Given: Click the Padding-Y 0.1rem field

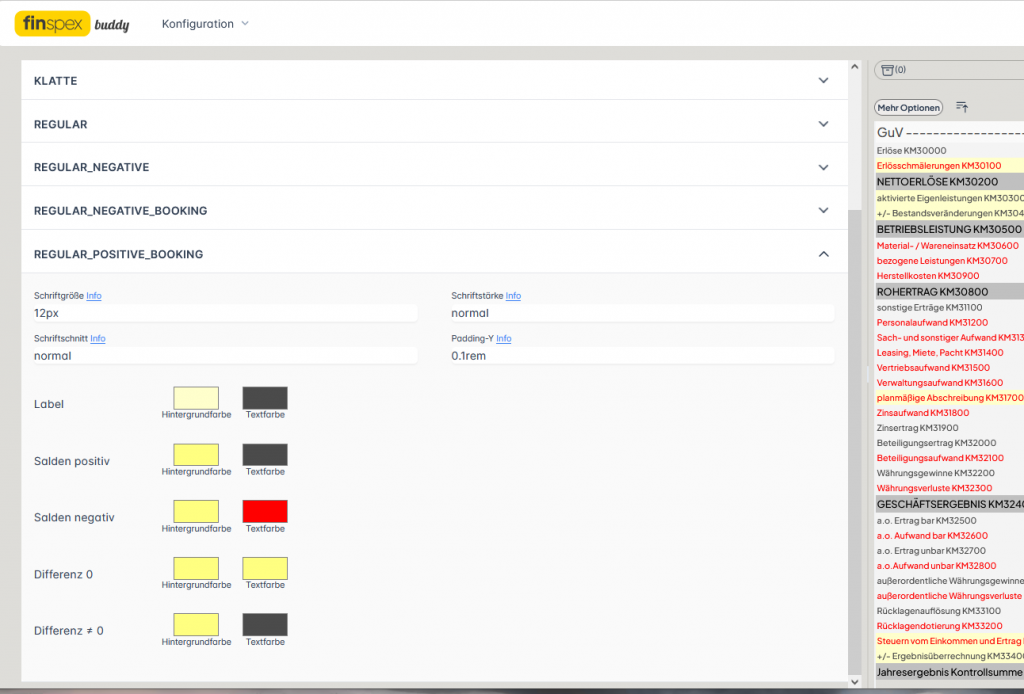Looking at the screenshot, I should click(642, 355).
